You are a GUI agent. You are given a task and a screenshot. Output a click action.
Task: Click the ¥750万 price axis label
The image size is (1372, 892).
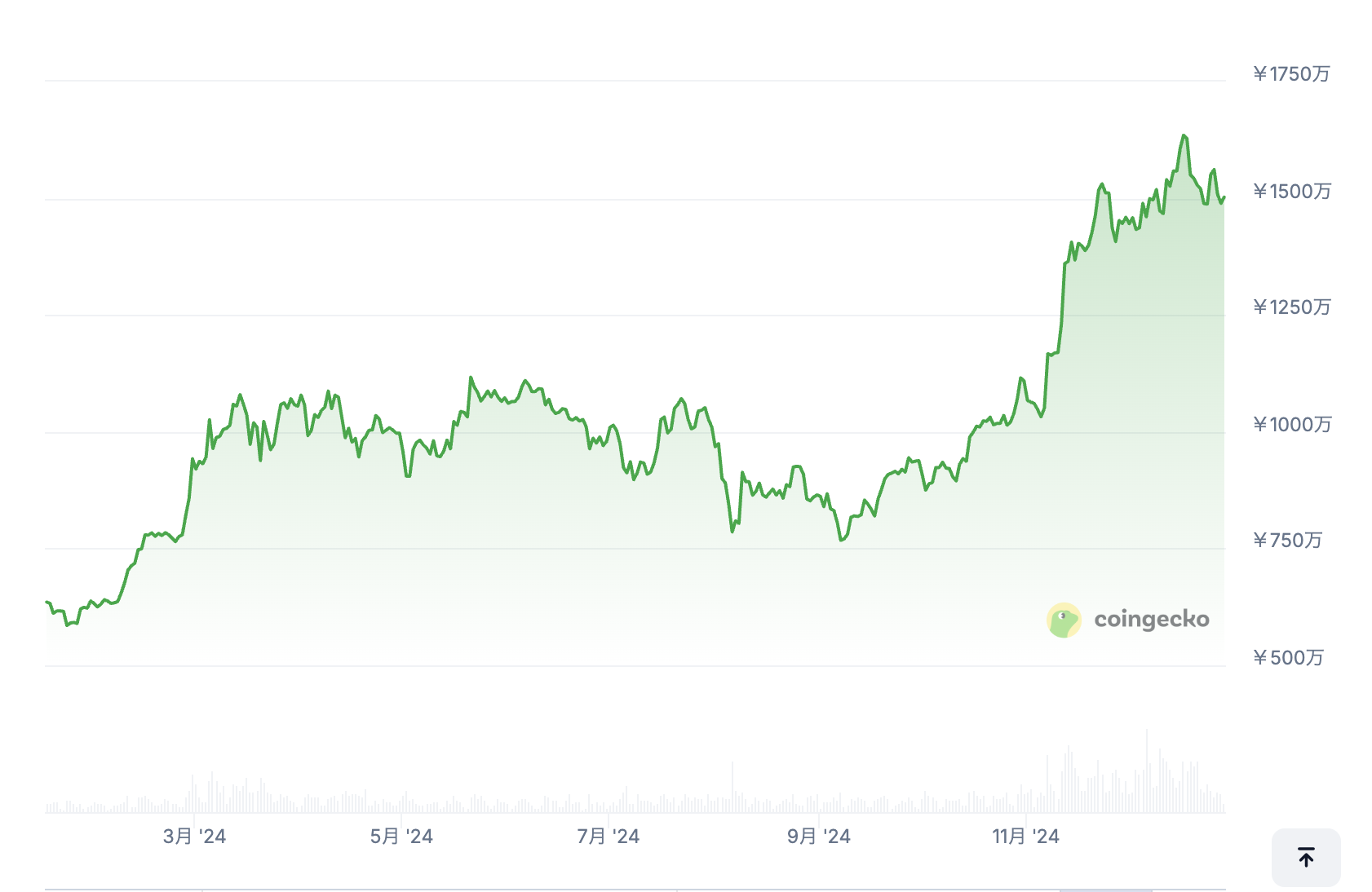point(1287,541)
